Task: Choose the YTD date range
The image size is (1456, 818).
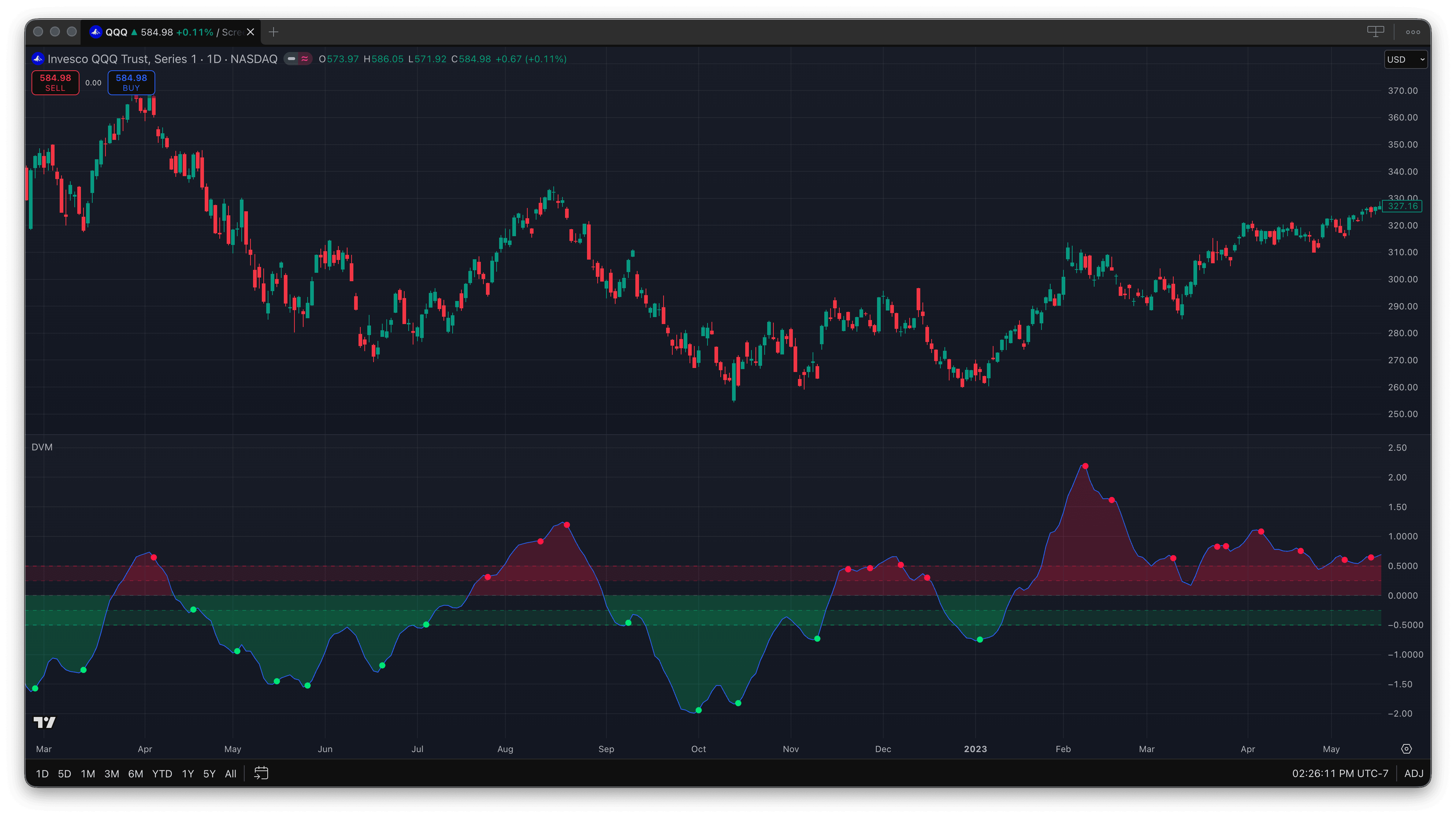Action: click(x=161, y=773)
